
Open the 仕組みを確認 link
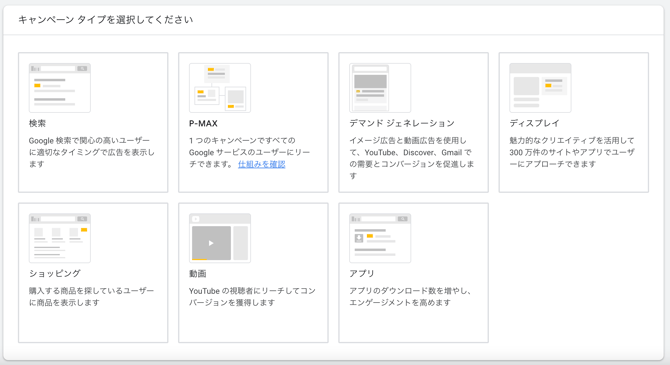click(262, 164)
